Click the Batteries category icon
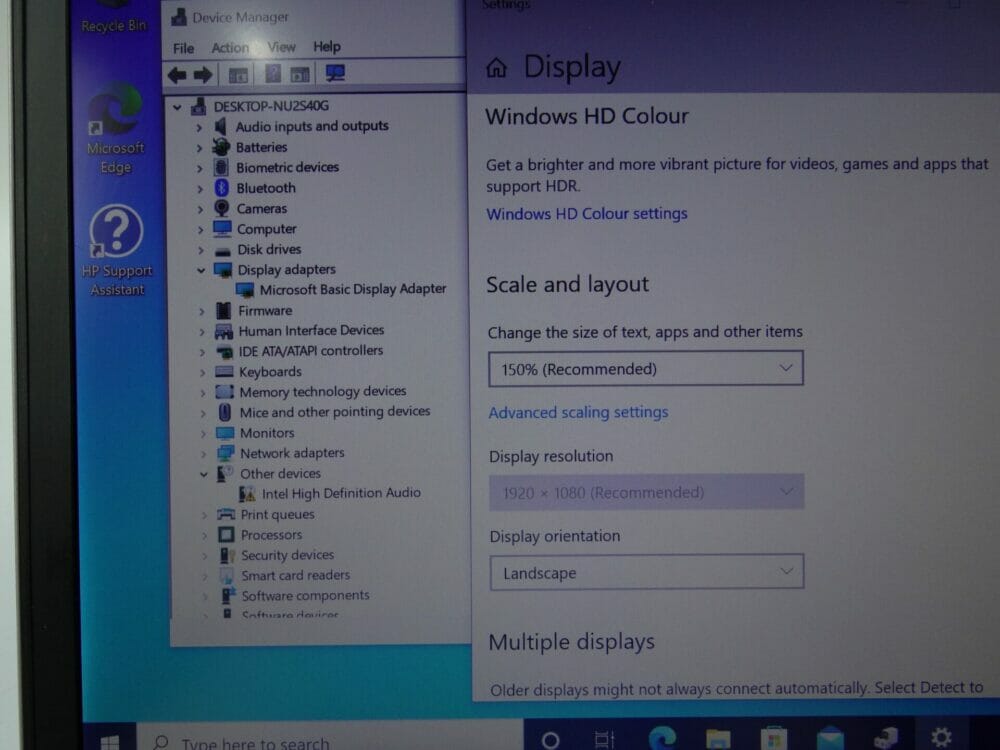The width and height of the screenshot is (1000, 750). [x=221, y=147]
